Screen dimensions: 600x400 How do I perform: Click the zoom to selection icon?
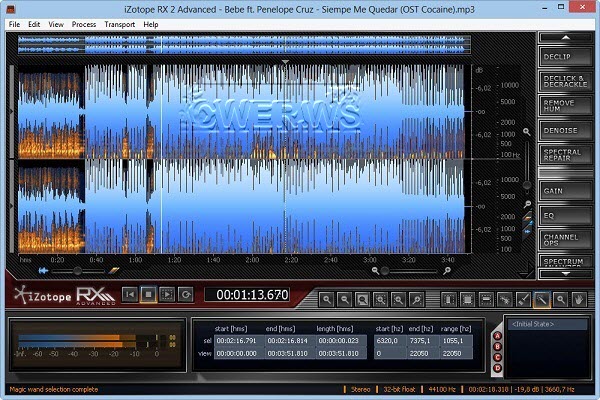(380, 299)
